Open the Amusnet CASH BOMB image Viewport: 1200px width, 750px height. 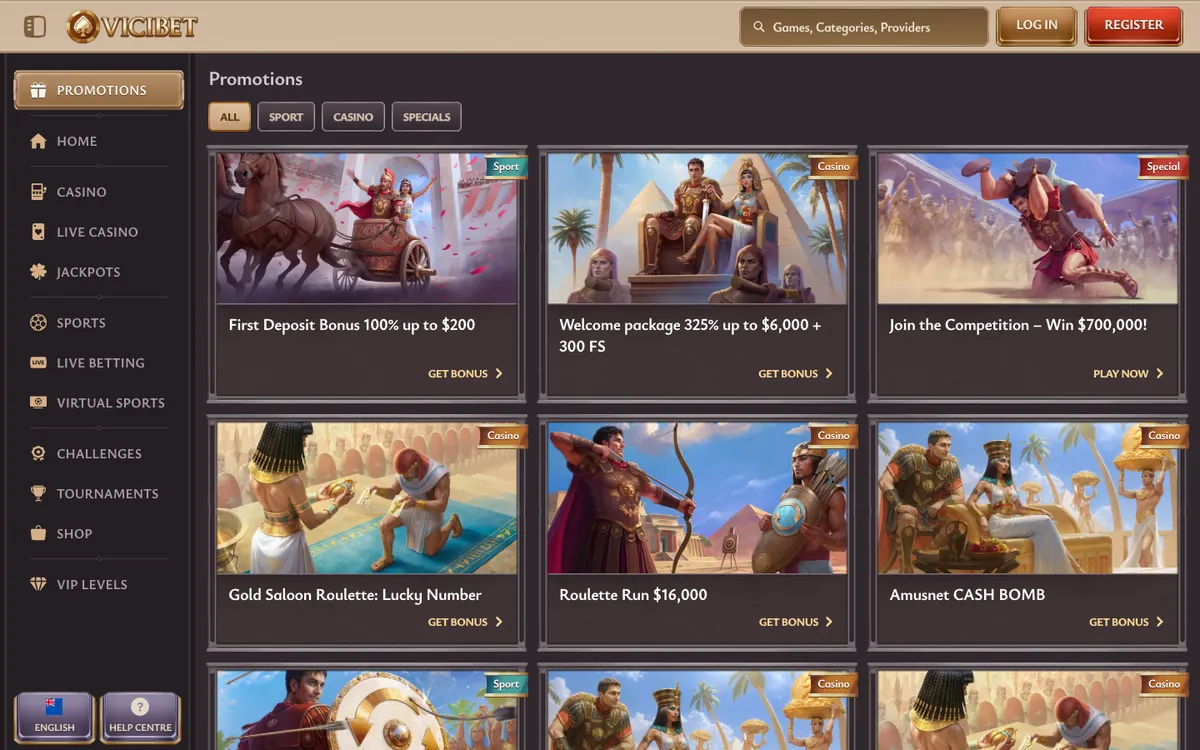pos(1028,498)
